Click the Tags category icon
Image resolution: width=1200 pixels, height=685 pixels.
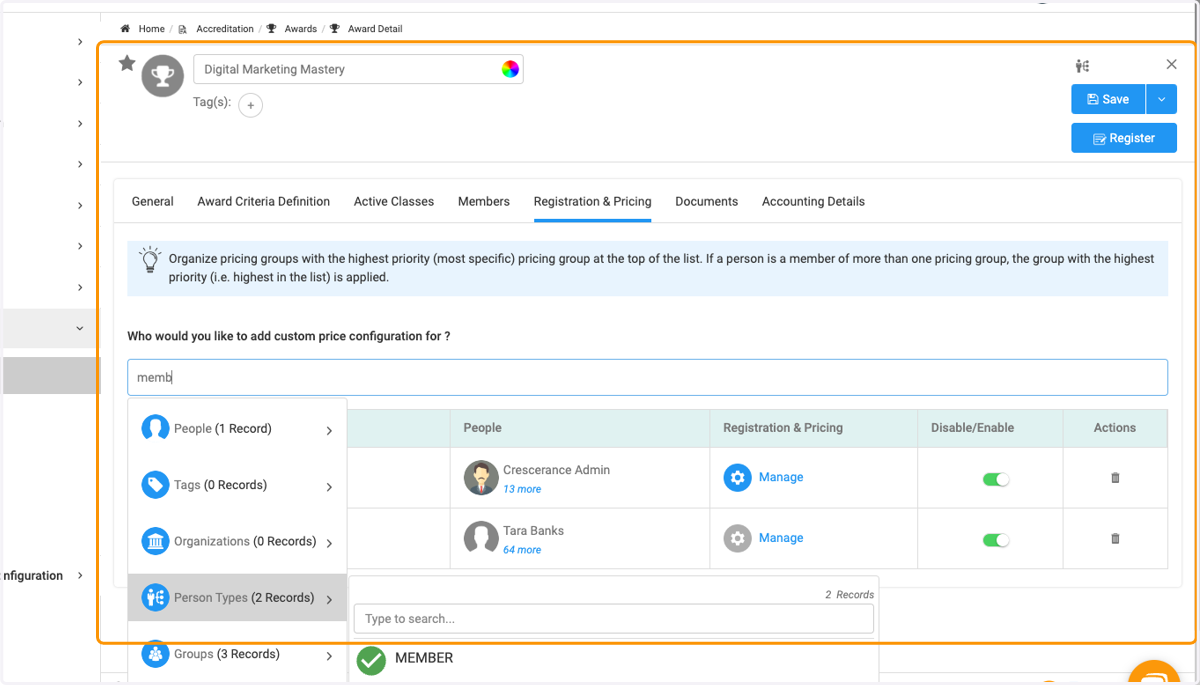point(155,485)
